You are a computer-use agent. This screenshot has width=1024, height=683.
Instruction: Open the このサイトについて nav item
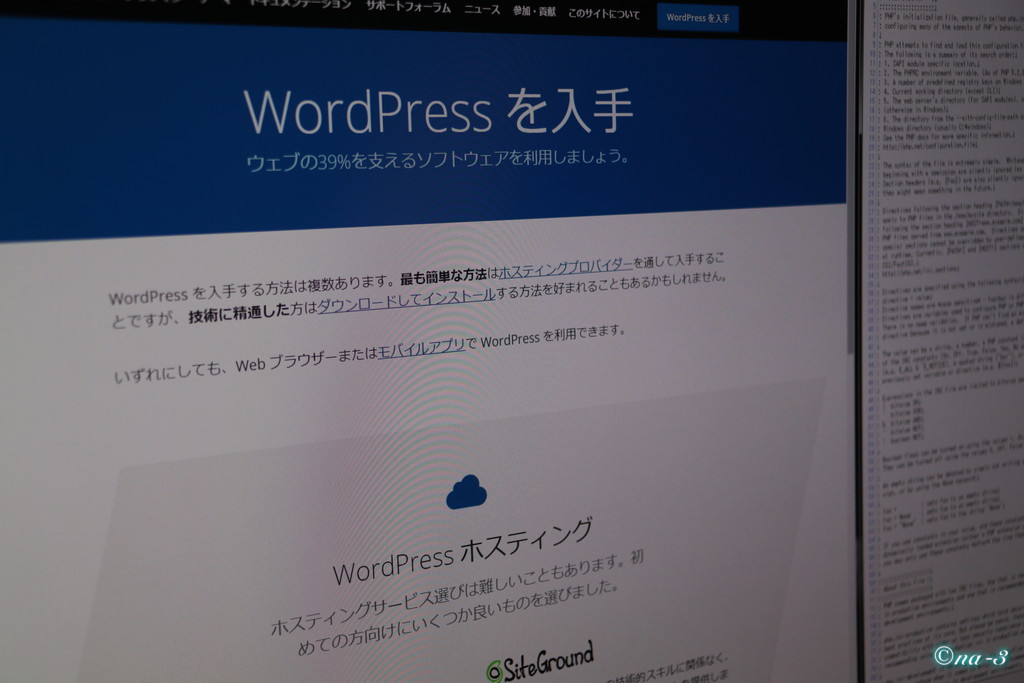click(x=603, y=14)
